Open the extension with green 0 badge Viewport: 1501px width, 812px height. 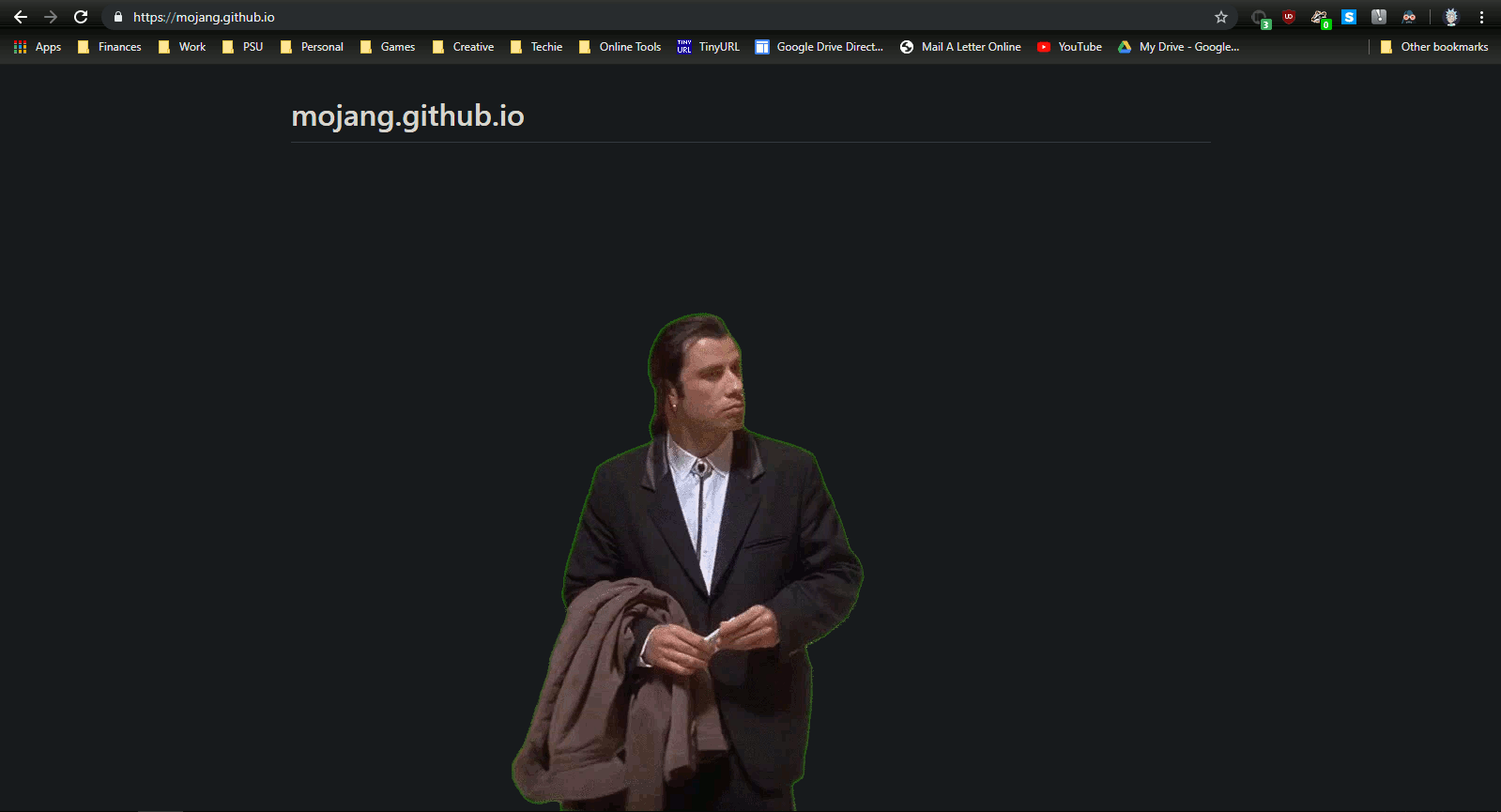(x=1320, y=18)
